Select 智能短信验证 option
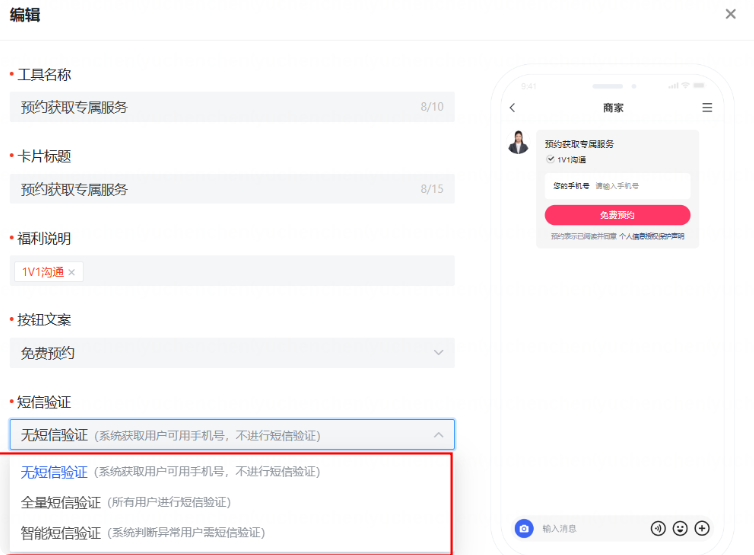 click(231, 533)
